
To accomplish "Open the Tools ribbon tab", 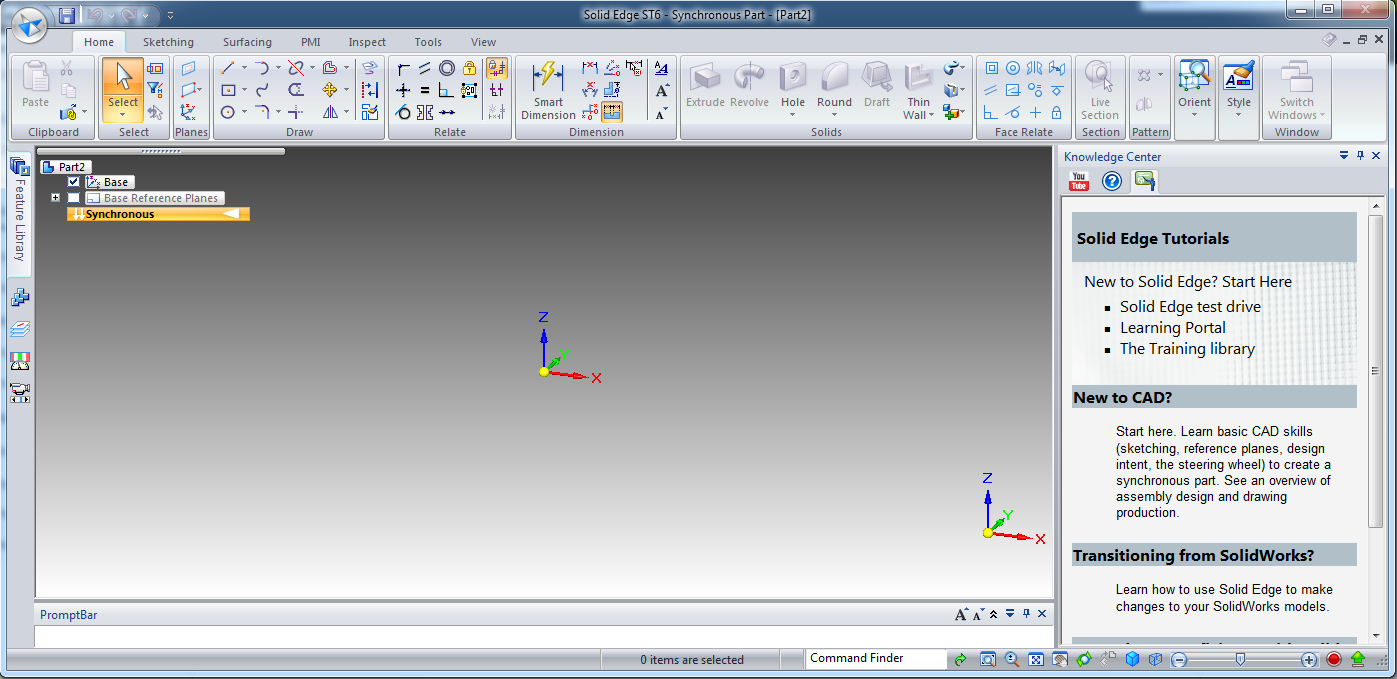I will pyautogui.click(x=428, y=42).
